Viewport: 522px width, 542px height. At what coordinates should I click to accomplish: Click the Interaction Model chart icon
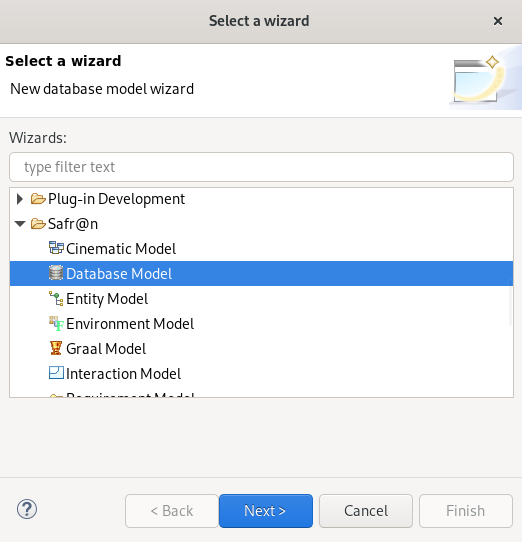56,373
